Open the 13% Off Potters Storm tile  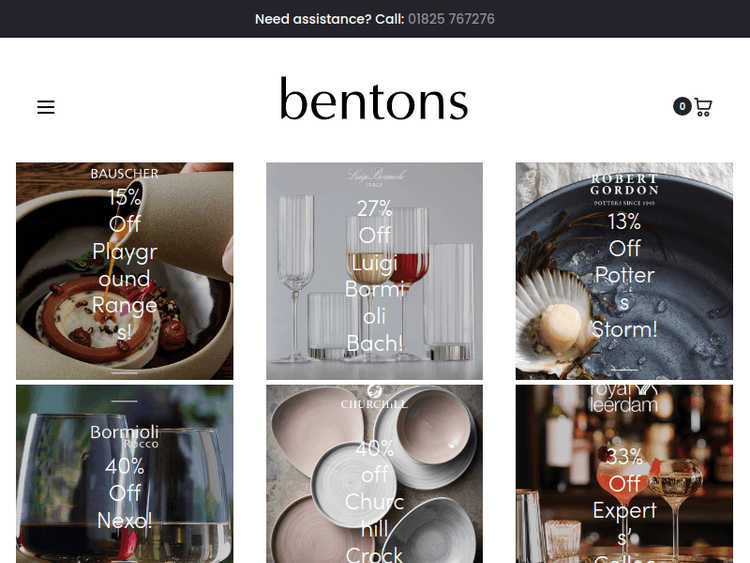pyautogui.click(x=624, y=271)
